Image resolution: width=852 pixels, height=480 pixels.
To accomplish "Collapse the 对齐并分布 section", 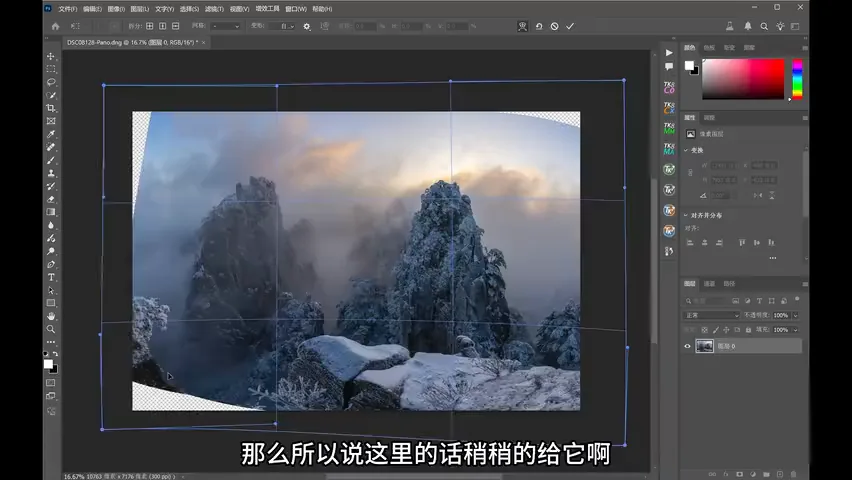I will tap(686, 215).
